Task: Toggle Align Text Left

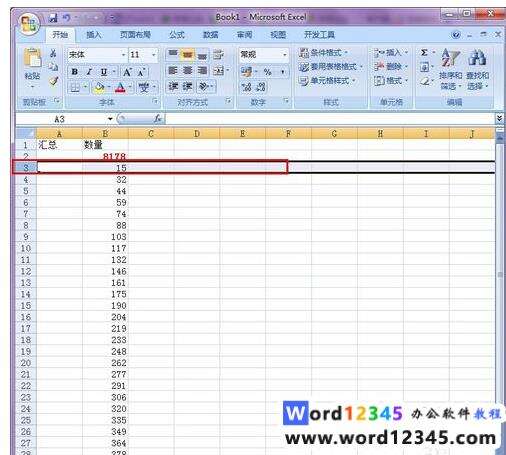Action: coord(172,70)
